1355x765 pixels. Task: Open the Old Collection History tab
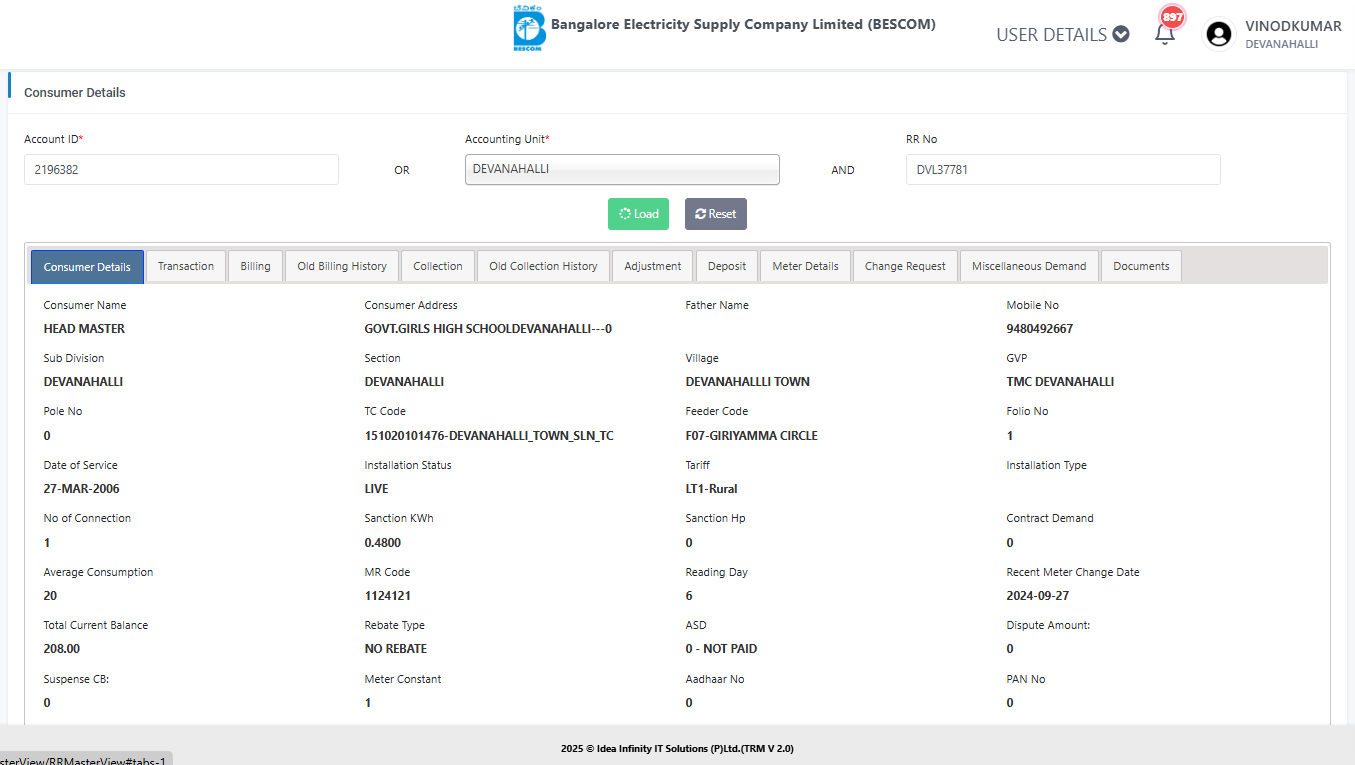(543, 266)
